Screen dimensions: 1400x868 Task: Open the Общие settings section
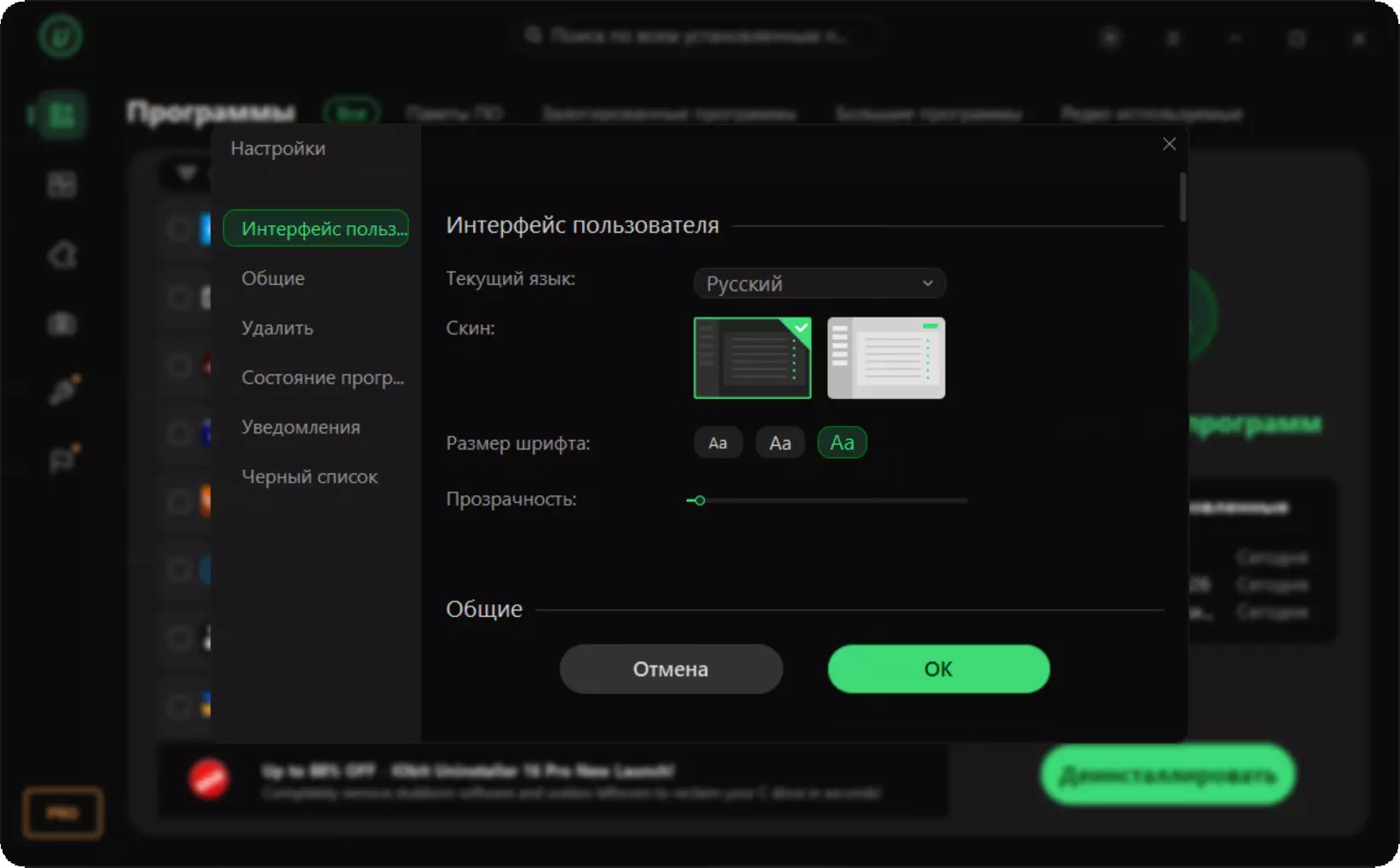pos(273,278)
